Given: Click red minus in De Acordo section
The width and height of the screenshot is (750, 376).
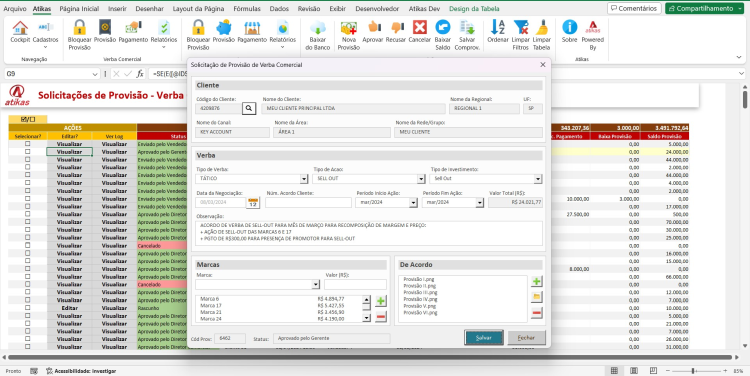Looking at the screenshot, I should click(537, 313).
